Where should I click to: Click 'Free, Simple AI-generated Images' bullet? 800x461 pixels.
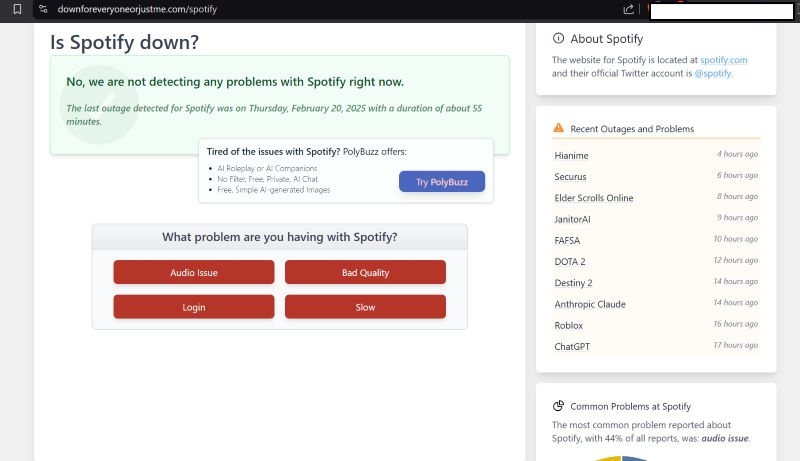click(x=273, y=190)
